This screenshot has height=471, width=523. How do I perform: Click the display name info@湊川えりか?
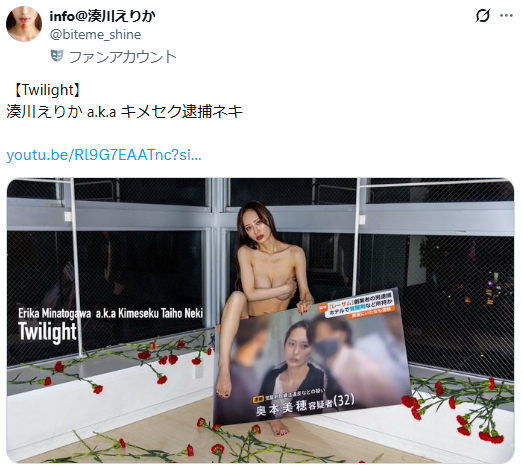tap(102, 16)
